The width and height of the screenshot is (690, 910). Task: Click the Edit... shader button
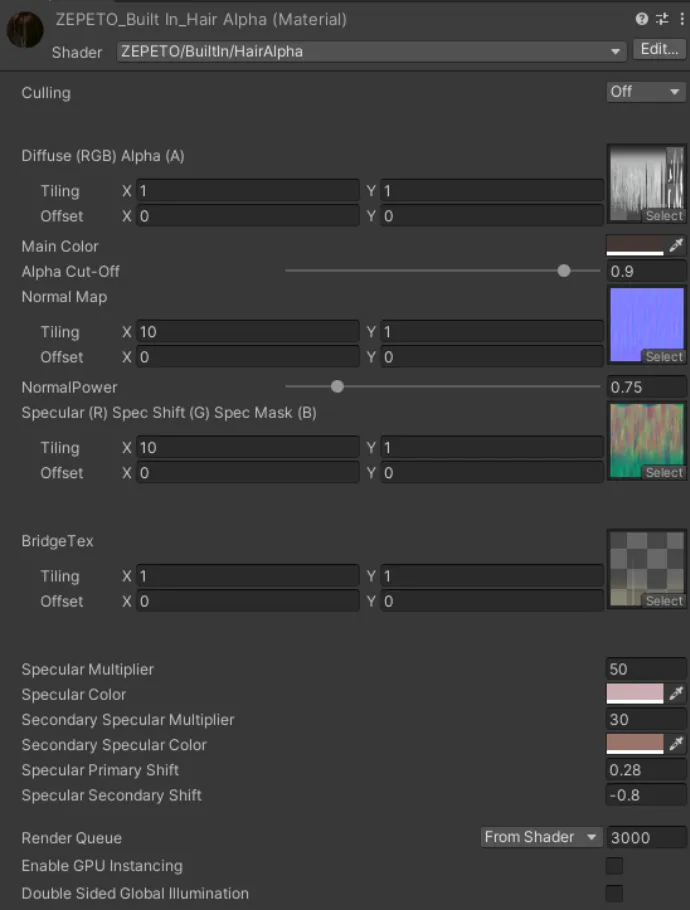coord(659,49)
